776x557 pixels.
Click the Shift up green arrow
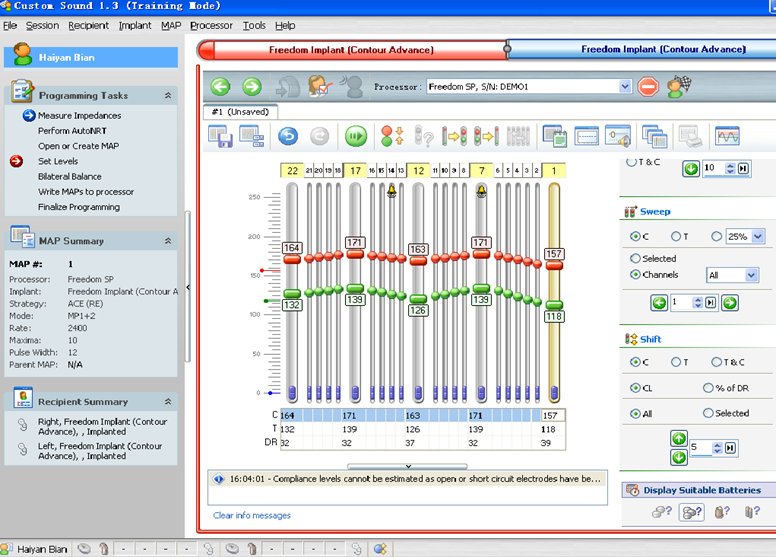679,438
